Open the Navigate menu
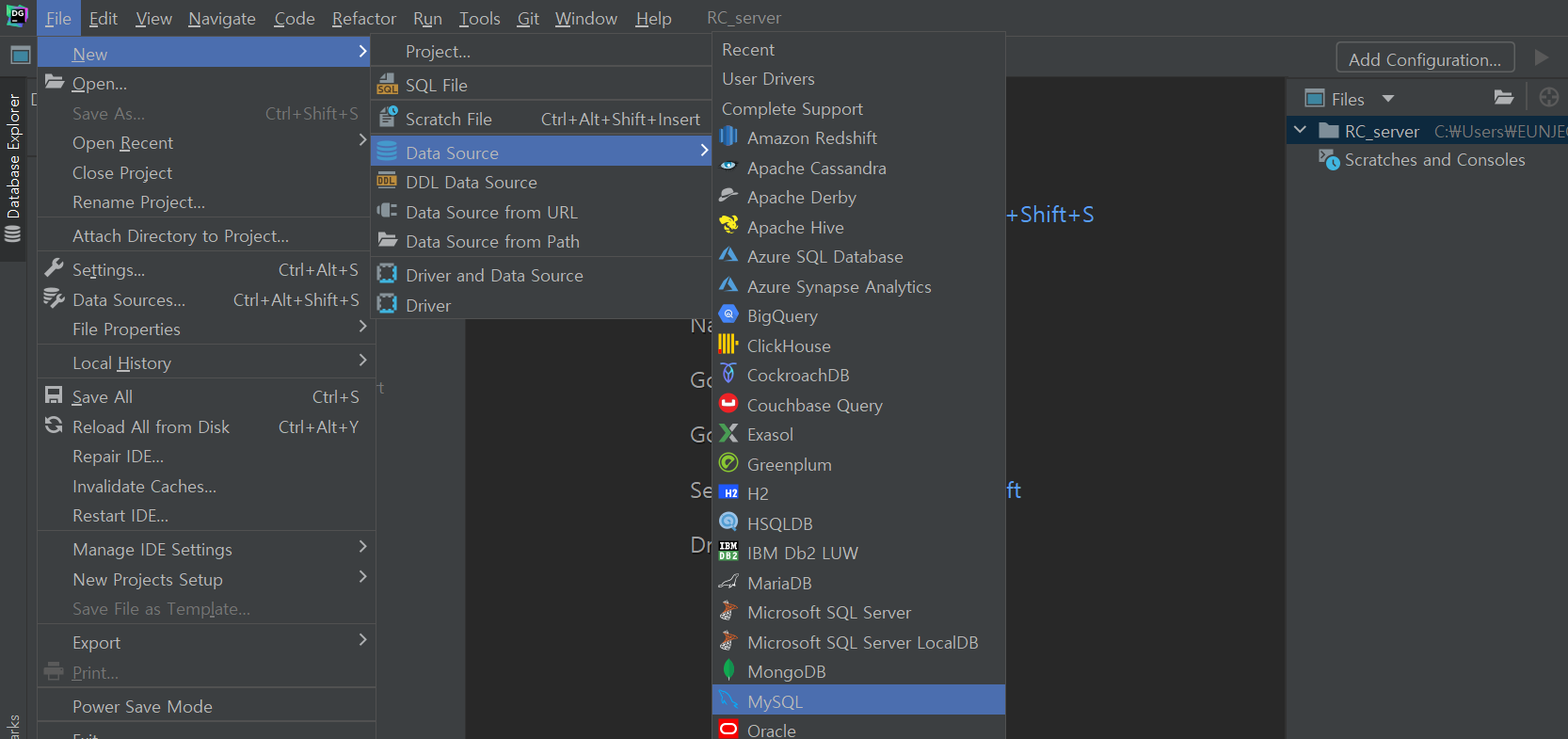 [222, 18]
